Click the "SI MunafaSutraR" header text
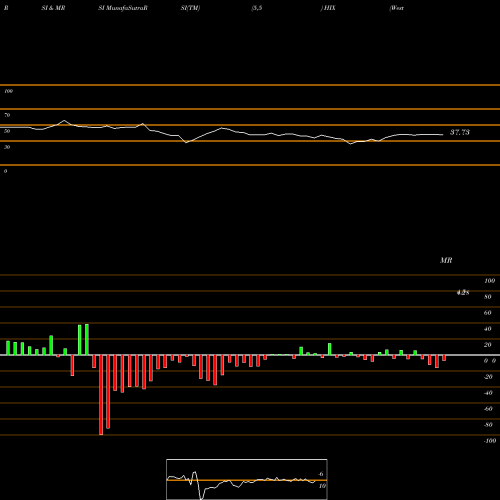The width and height of the screenshot is (500, 500). [x=123, y=8]
